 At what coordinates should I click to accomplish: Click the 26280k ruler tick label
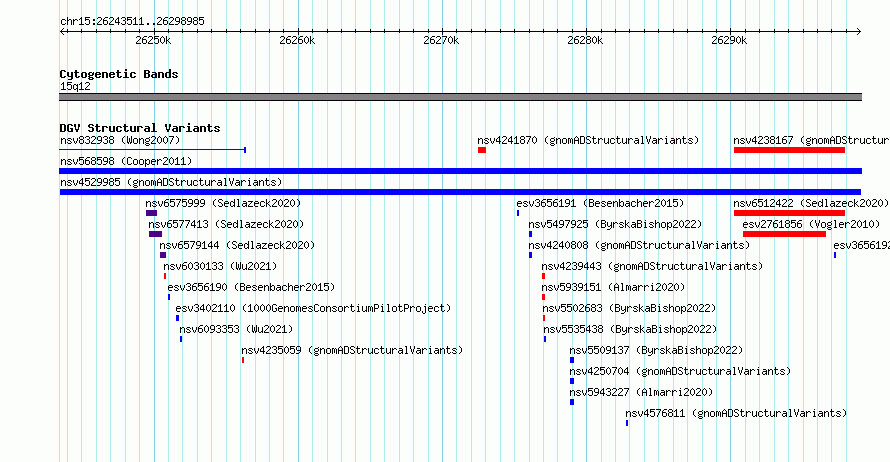click(x=585, y=40)
